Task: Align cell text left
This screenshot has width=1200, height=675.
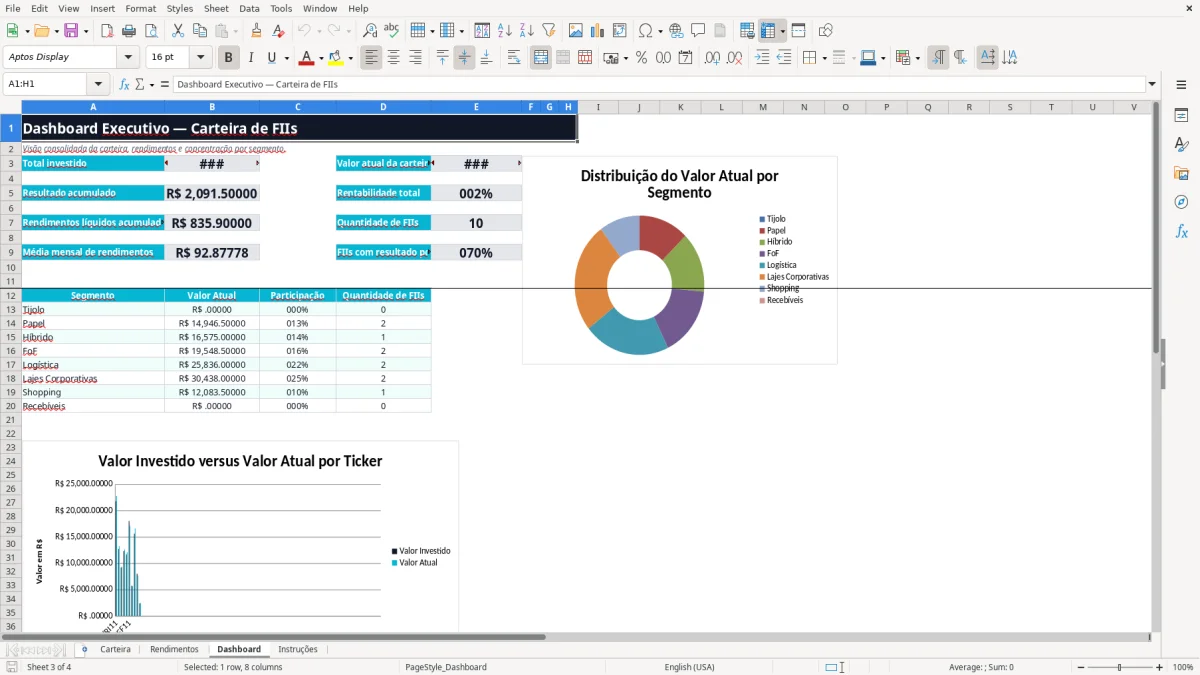Action: tap(372, 58)
